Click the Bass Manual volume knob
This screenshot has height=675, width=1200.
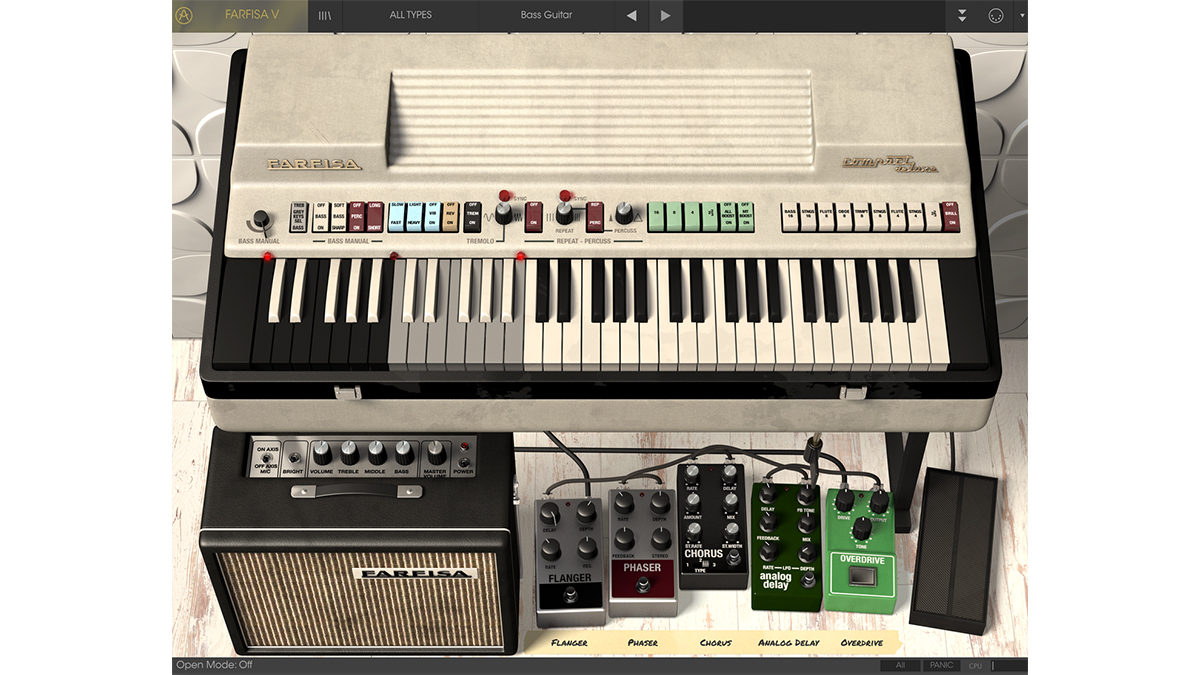tap(261, 219)
